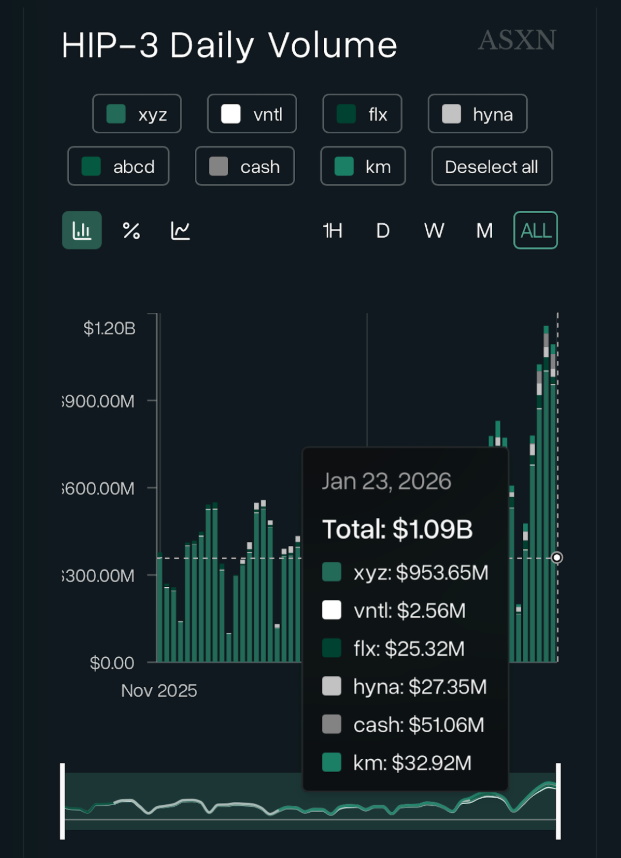
Task: Toggle the vntl series filter
Action: click(x=252, y=114)
